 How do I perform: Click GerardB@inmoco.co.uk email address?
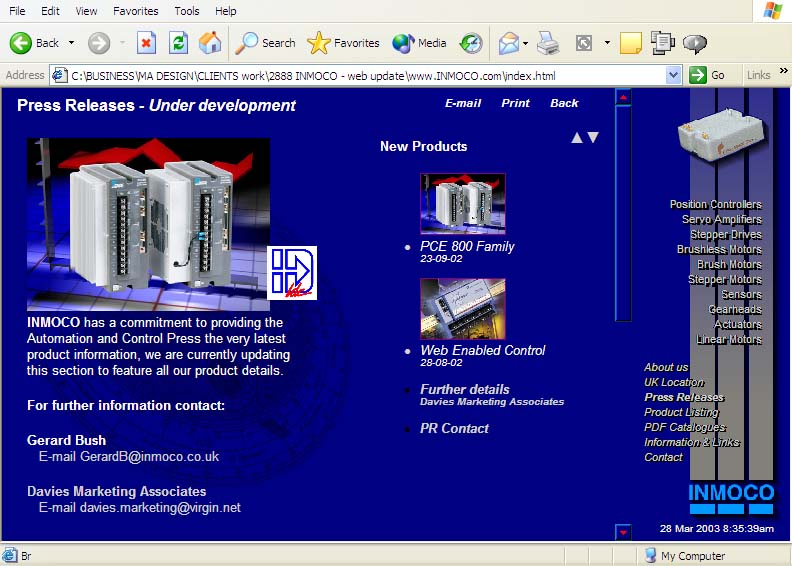point(150,456)
